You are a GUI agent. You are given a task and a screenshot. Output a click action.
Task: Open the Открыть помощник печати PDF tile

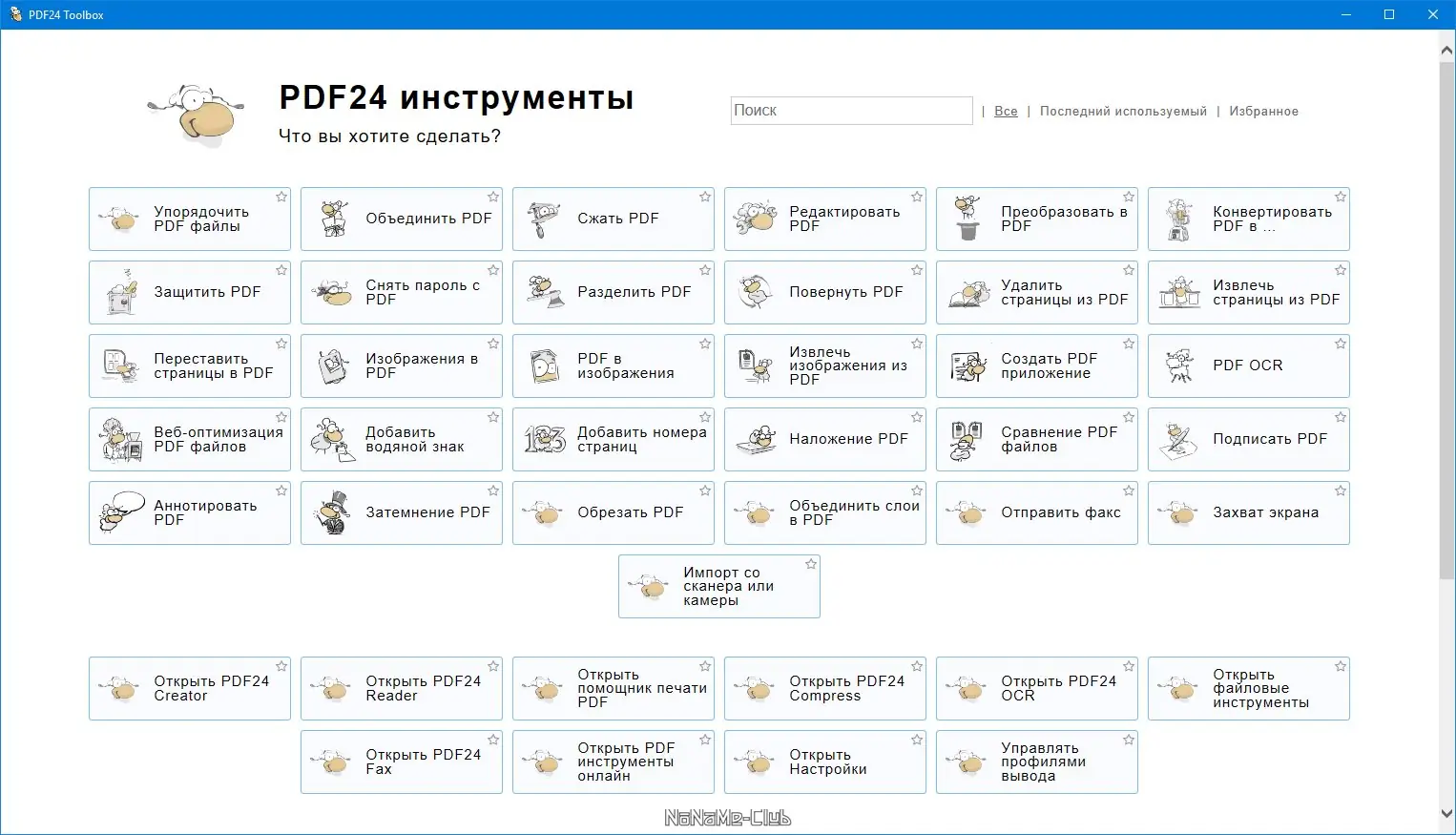point(614,689)
